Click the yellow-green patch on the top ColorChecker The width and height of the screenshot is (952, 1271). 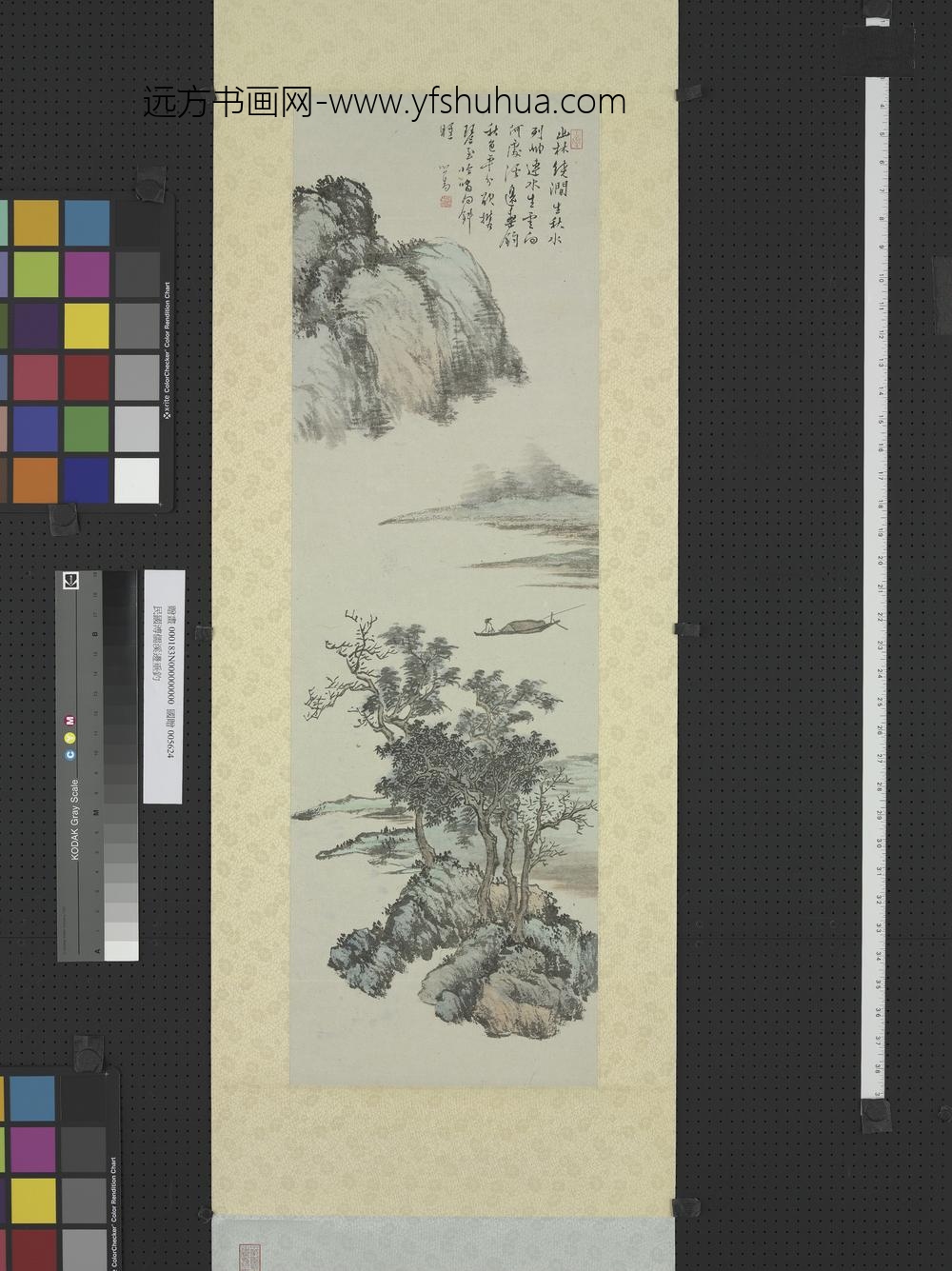pyautogui.click(x=35, y=274)
